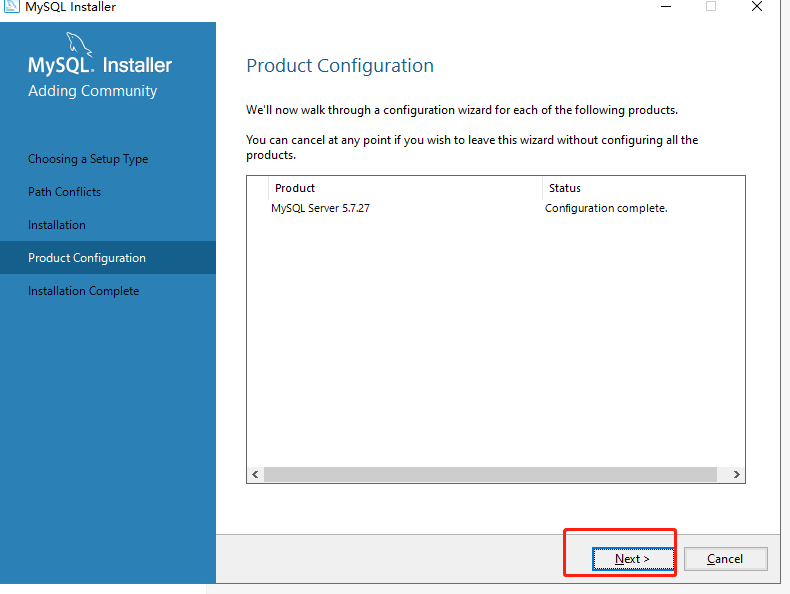Click the Product Configuration heading
This screenshot has width=790, height=594.
click(340, 66)
